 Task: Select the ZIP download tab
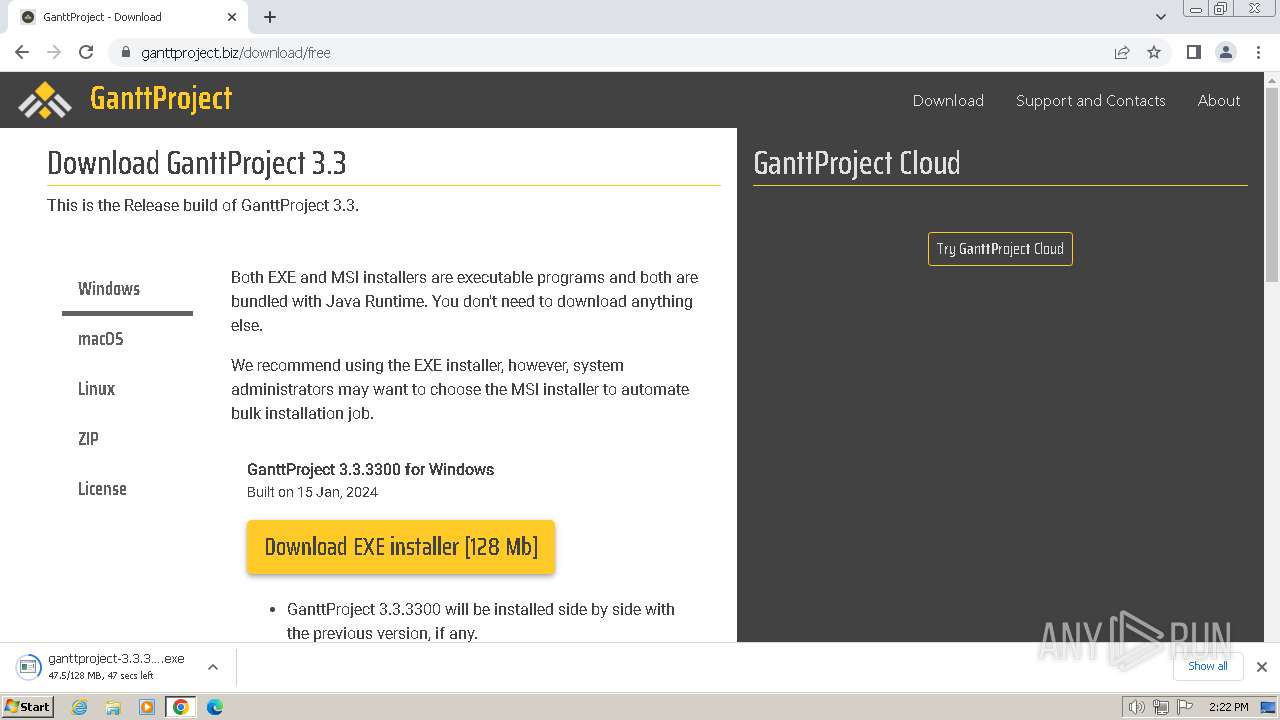pyautogui.click(x=127, y=439)
